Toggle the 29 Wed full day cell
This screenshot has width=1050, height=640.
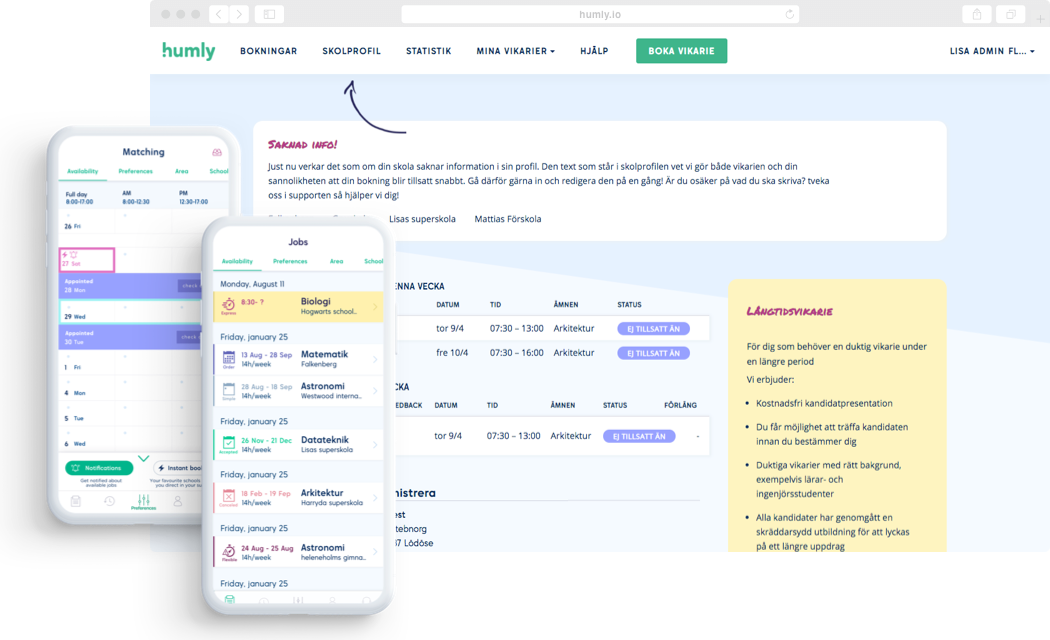[87, 312]
